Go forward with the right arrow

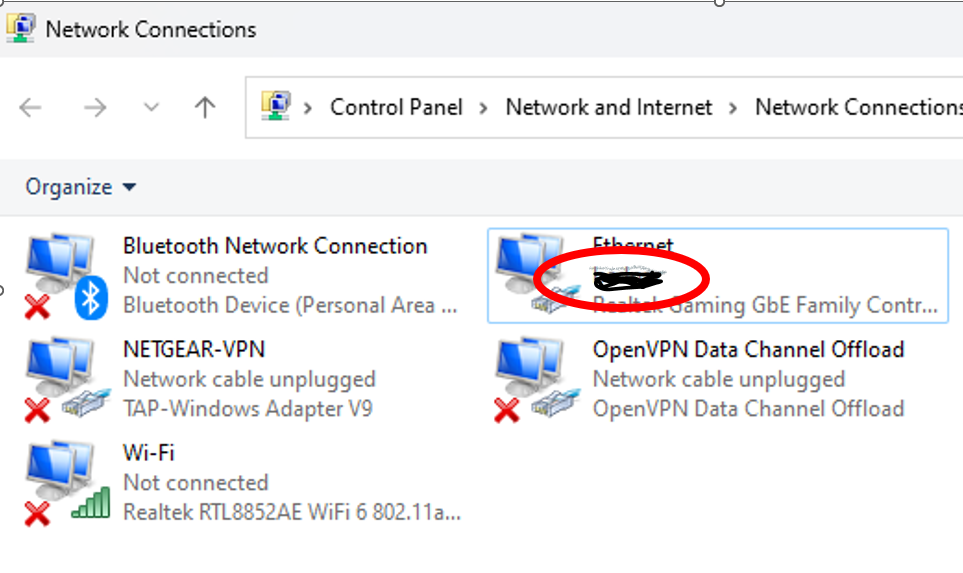tap(95, 107)
